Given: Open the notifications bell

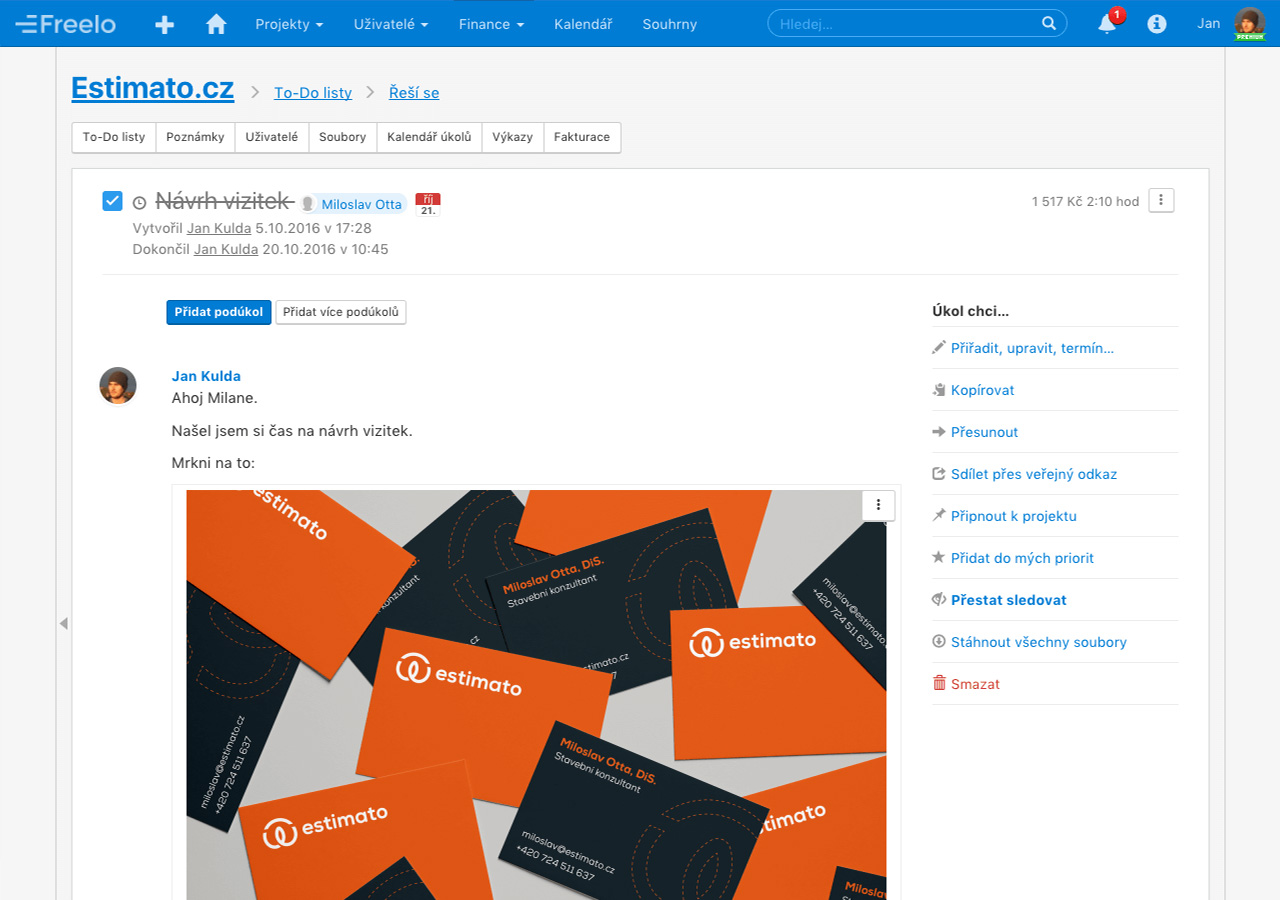Looking at the screenshot, I should tap(1107, 24).
